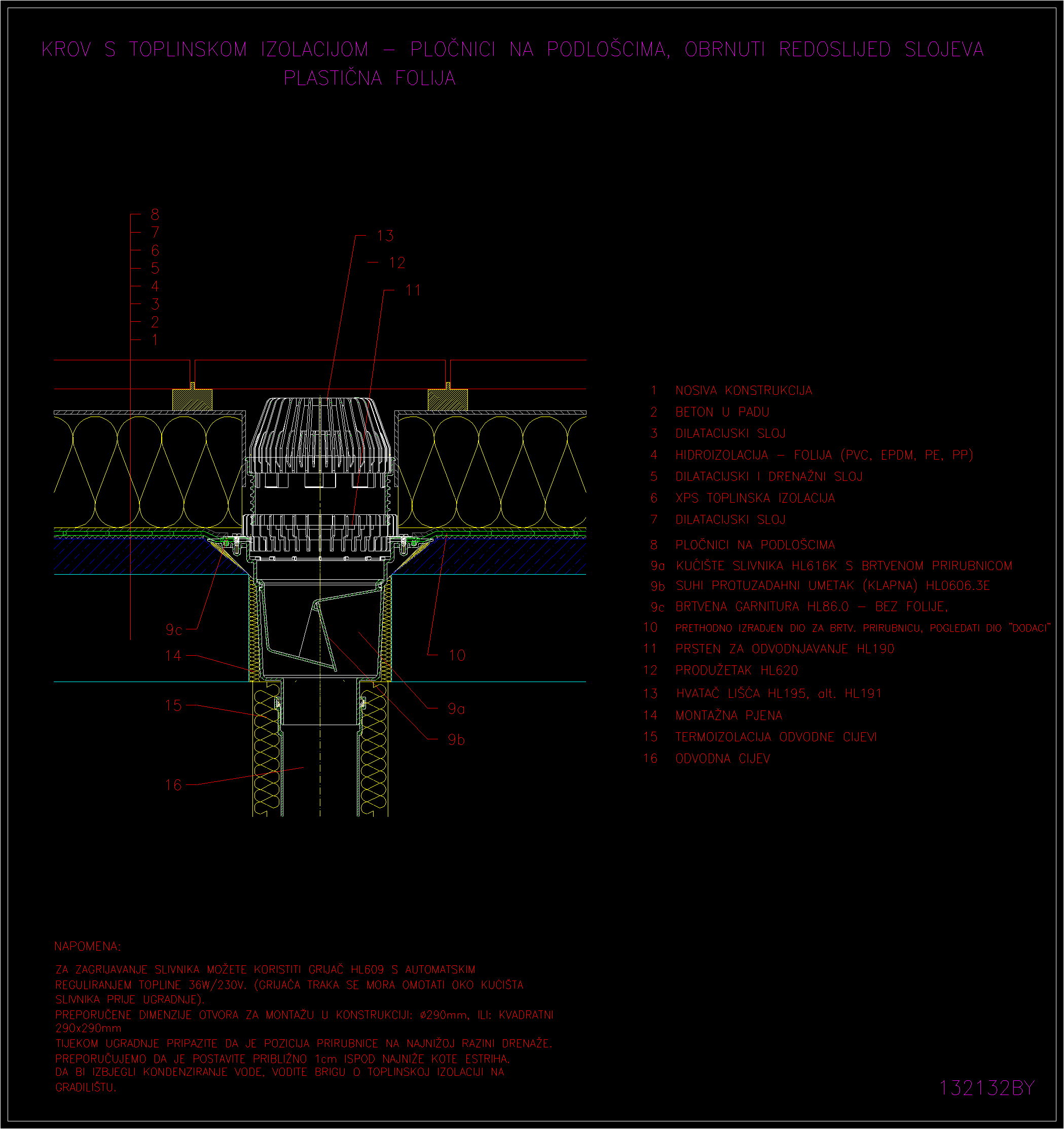Select layer number 1 on the layer scale
This screenshot has height=1129, width=1064.
coord(155,340)
